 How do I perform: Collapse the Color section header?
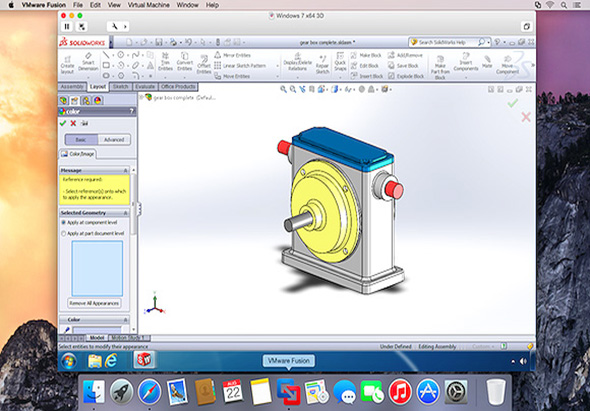tap(125, 320)
